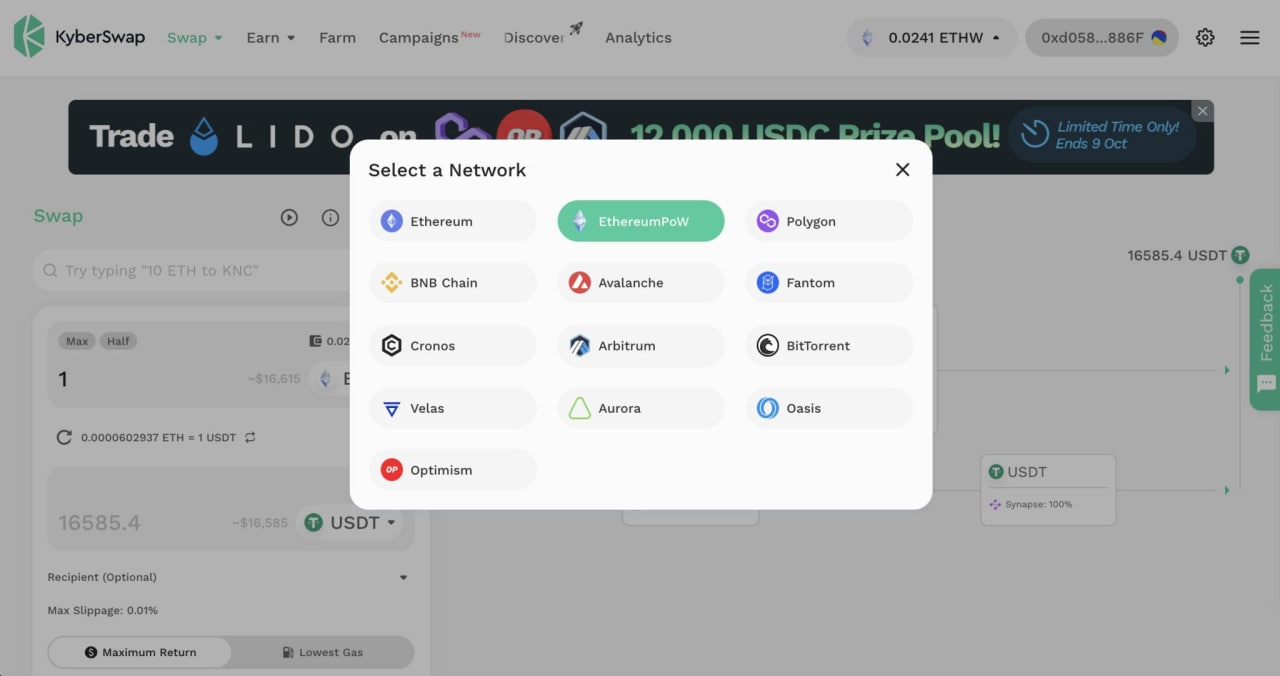Screen dimensions: 1280x676
Task: Switch to Optimism network
Action: 452,470
